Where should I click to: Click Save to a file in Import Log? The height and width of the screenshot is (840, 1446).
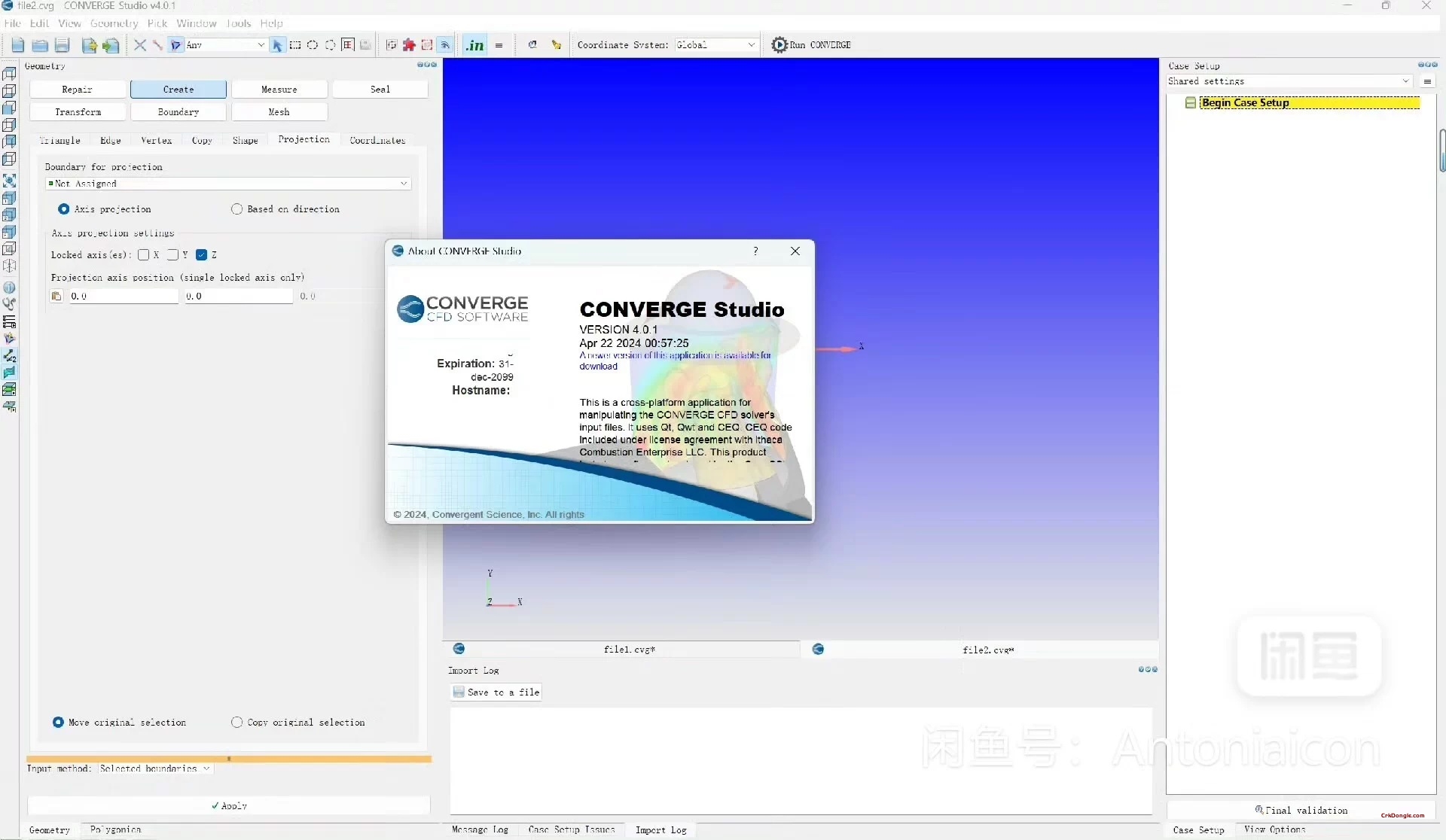coord(496,692)
